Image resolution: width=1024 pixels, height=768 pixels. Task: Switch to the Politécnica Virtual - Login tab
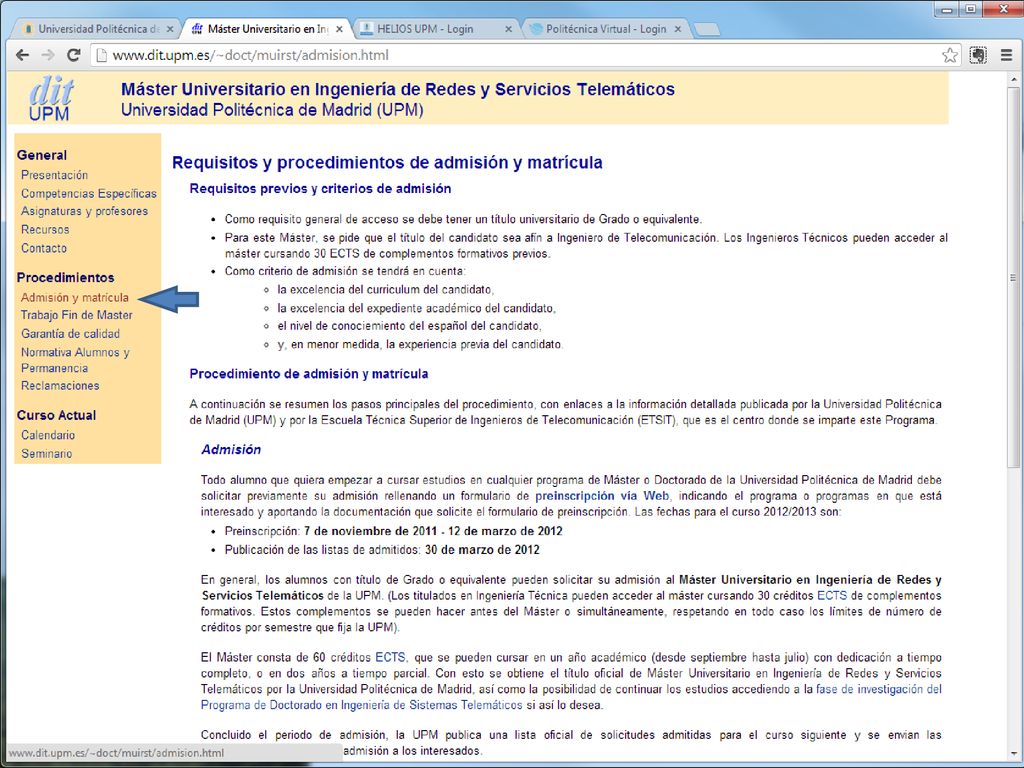tap(604, 29)
